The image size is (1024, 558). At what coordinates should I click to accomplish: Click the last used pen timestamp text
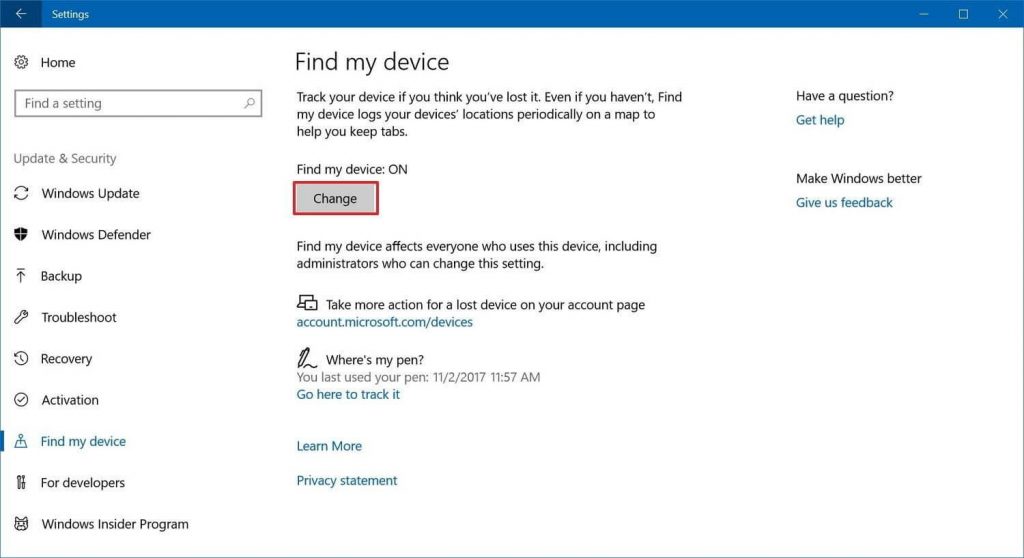click(x=418, y=377)
